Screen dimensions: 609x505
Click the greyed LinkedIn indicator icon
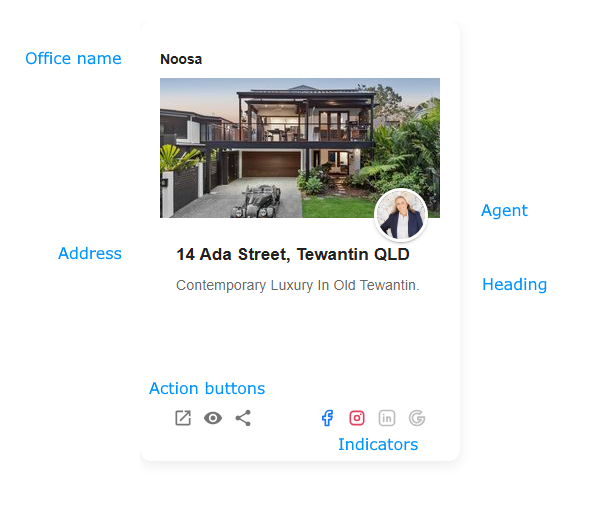(387, 418)
